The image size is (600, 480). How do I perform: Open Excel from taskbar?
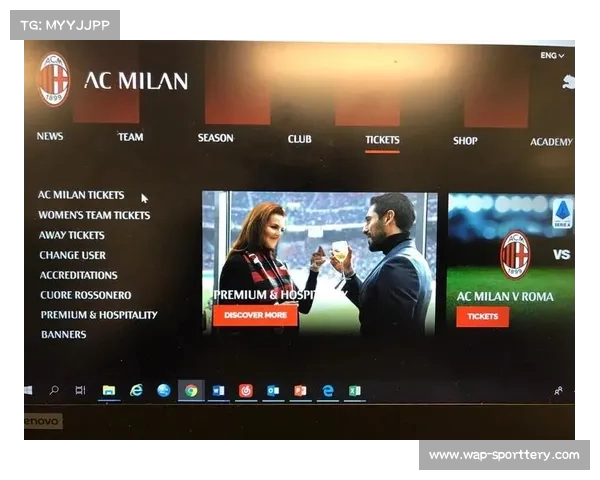coord(355,391)
